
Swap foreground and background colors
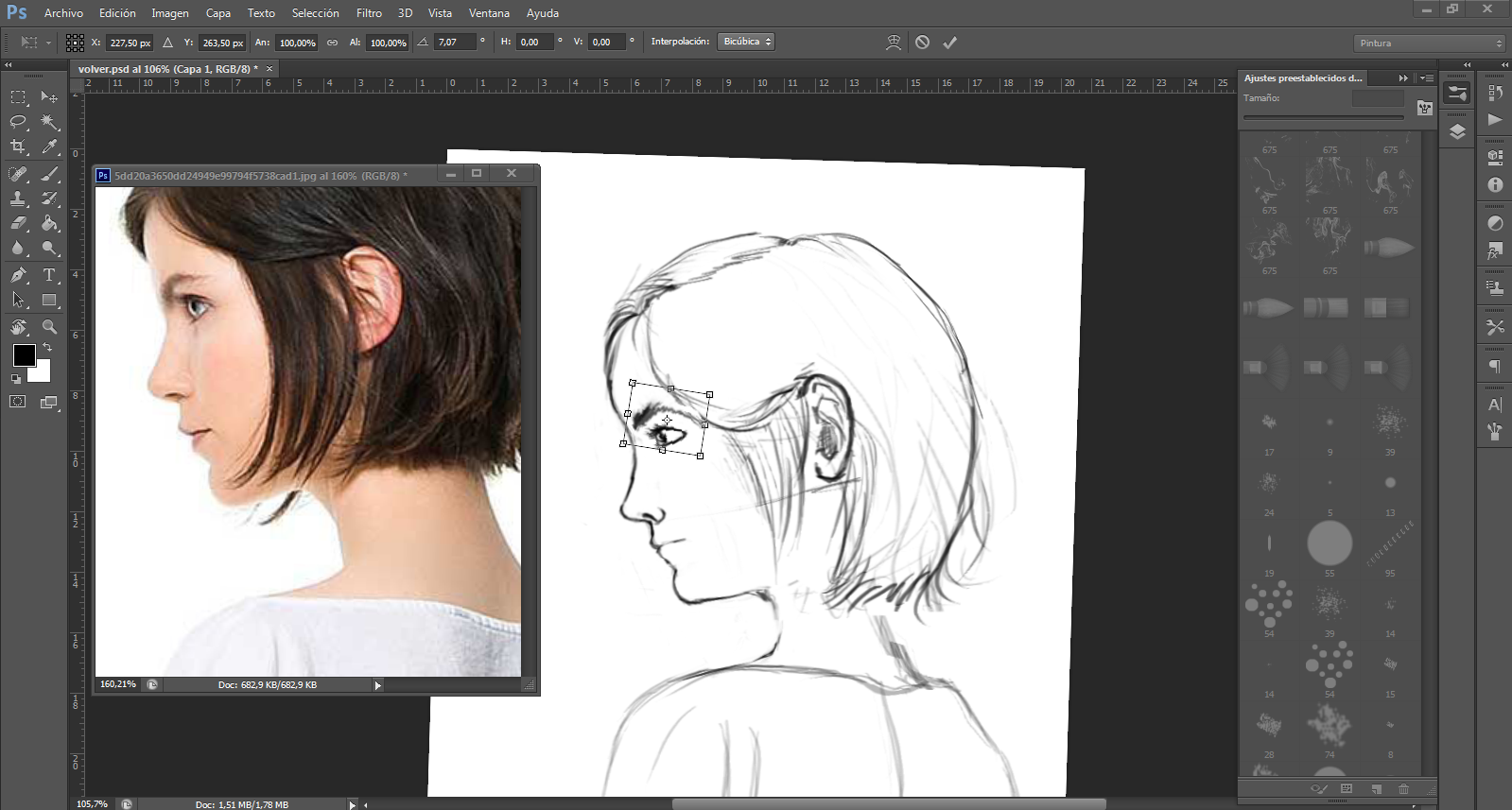pos(47,347)
